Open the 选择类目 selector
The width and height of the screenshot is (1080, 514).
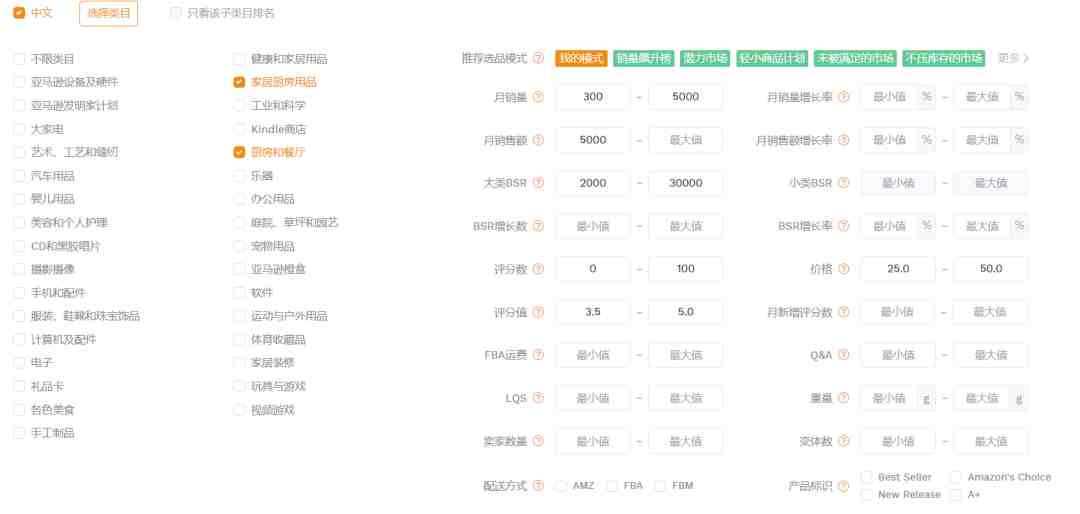pyautogui.click(x=108, y=13)
